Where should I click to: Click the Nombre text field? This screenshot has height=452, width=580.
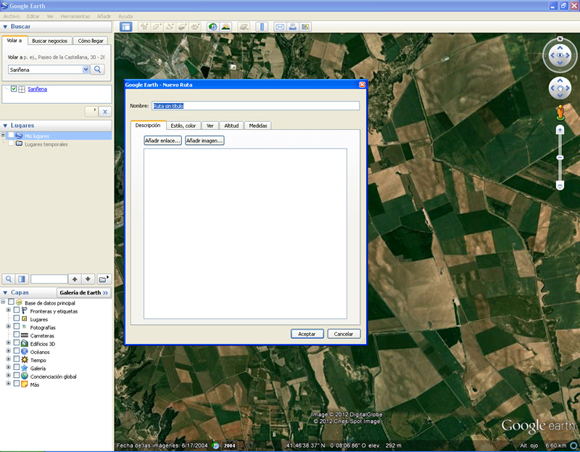(x=256, y=106)
